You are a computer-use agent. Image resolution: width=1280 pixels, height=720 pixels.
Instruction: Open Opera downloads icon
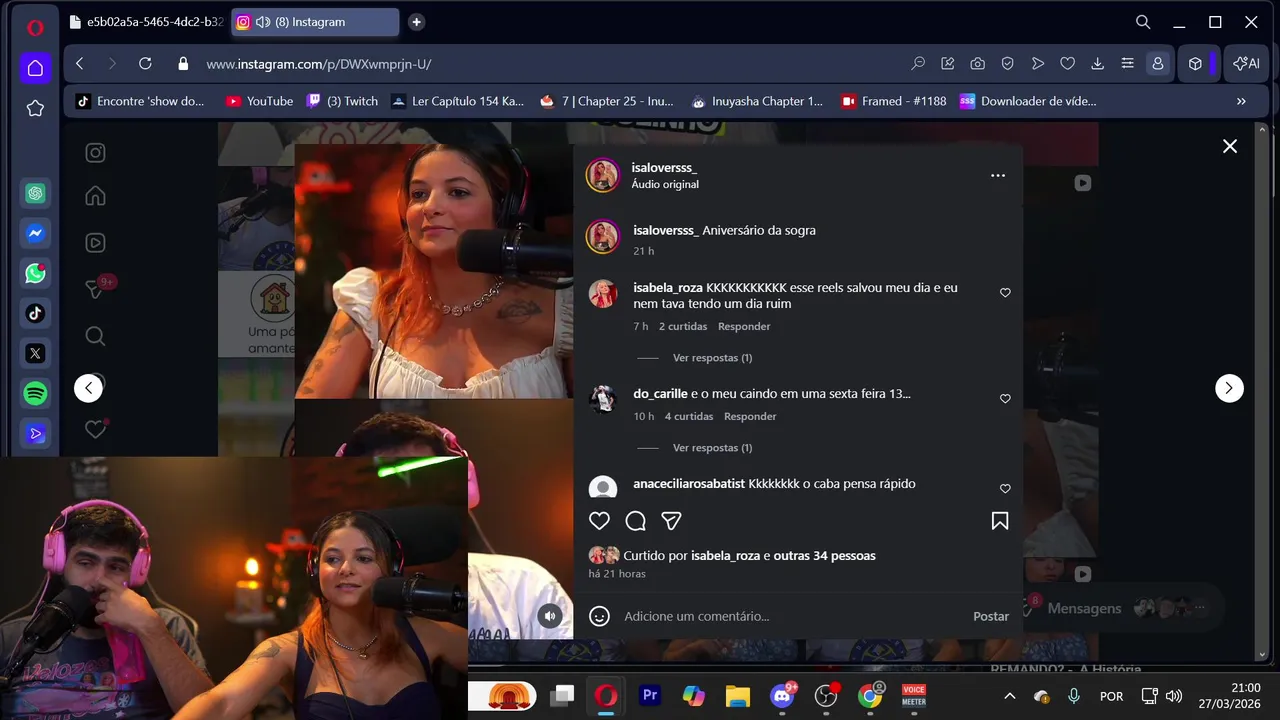click(1097, 64)
